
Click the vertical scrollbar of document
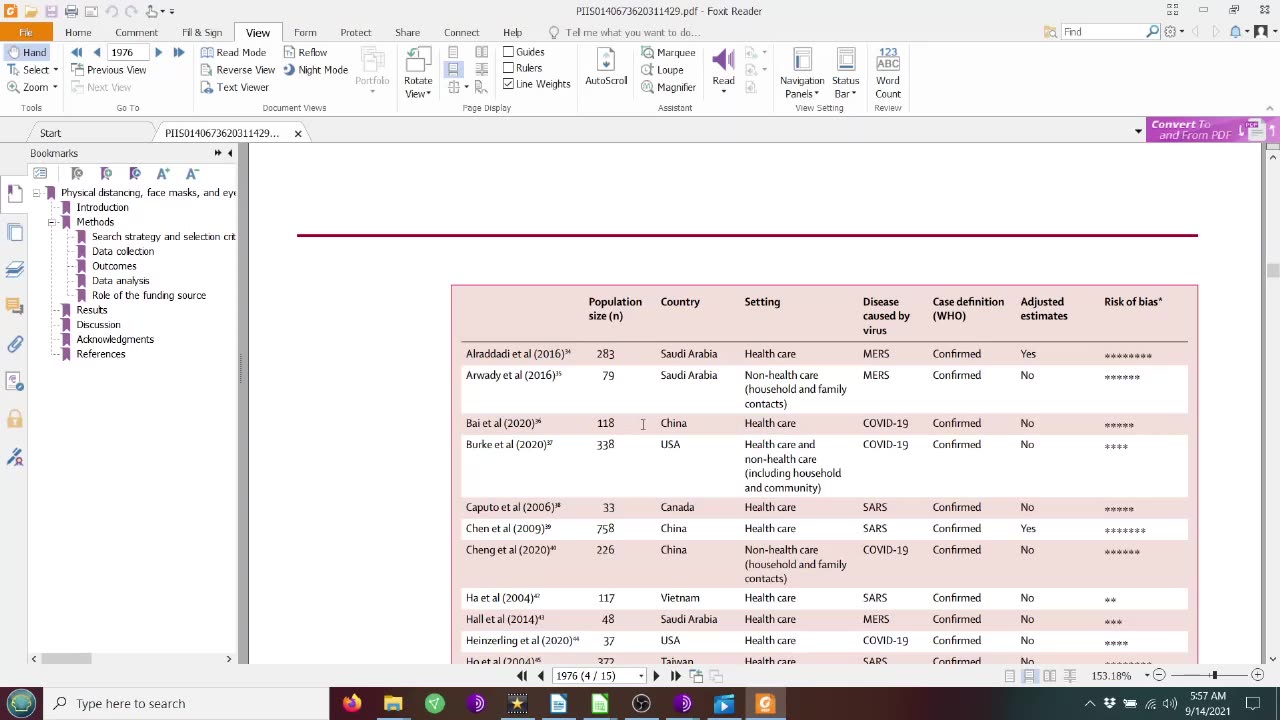1272,270
